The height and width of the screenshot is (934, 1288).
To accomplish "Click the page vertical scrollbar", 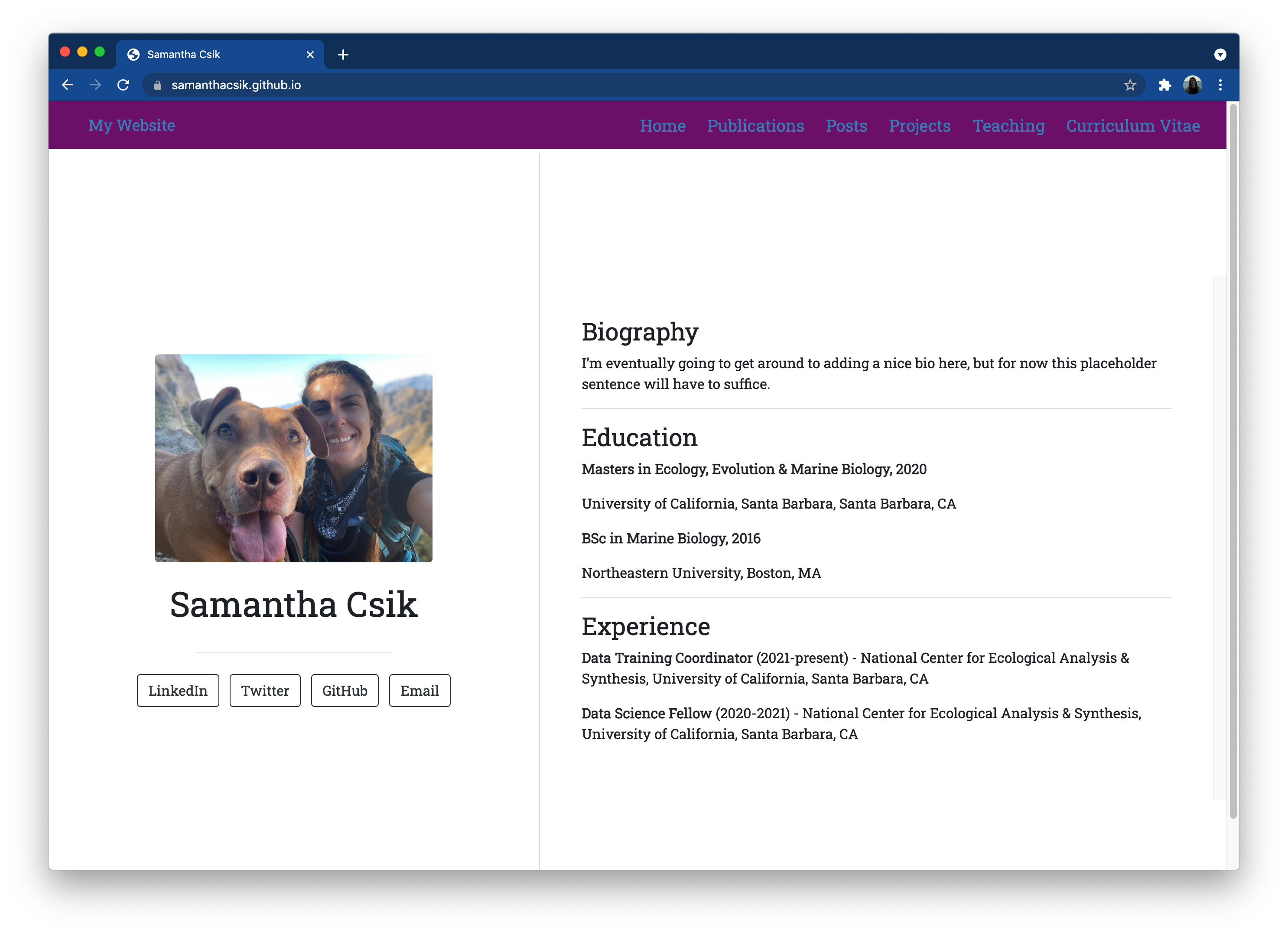I will tap(1233, 460).
